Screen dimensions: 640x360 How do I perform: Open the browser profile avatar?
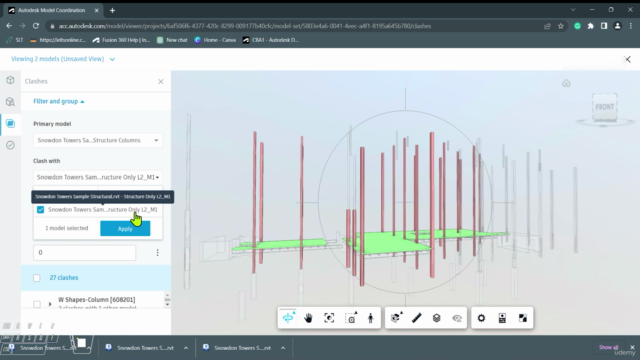pos(618,26)
